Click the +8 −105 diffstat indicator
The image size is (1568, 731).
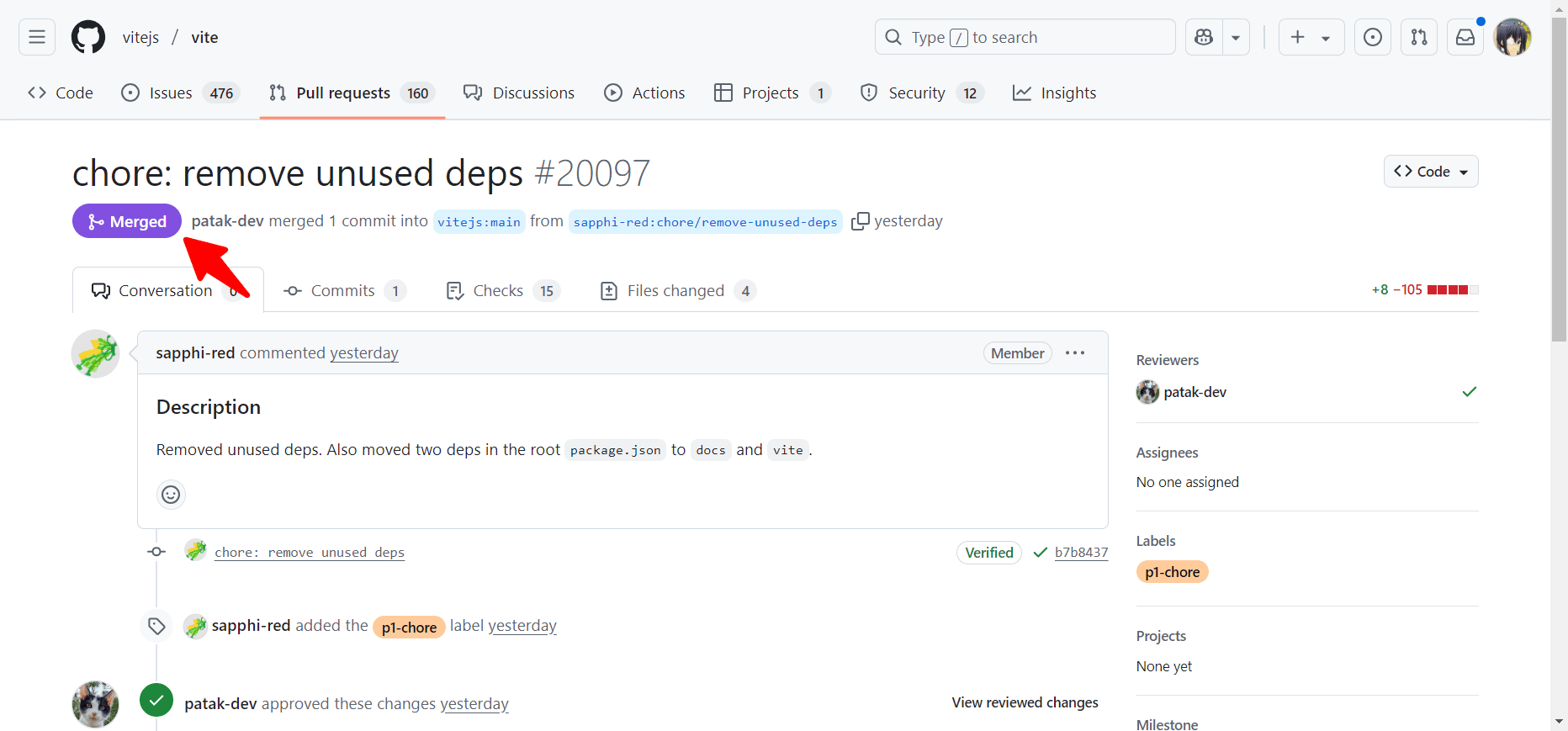click(x=1424, y=289)
